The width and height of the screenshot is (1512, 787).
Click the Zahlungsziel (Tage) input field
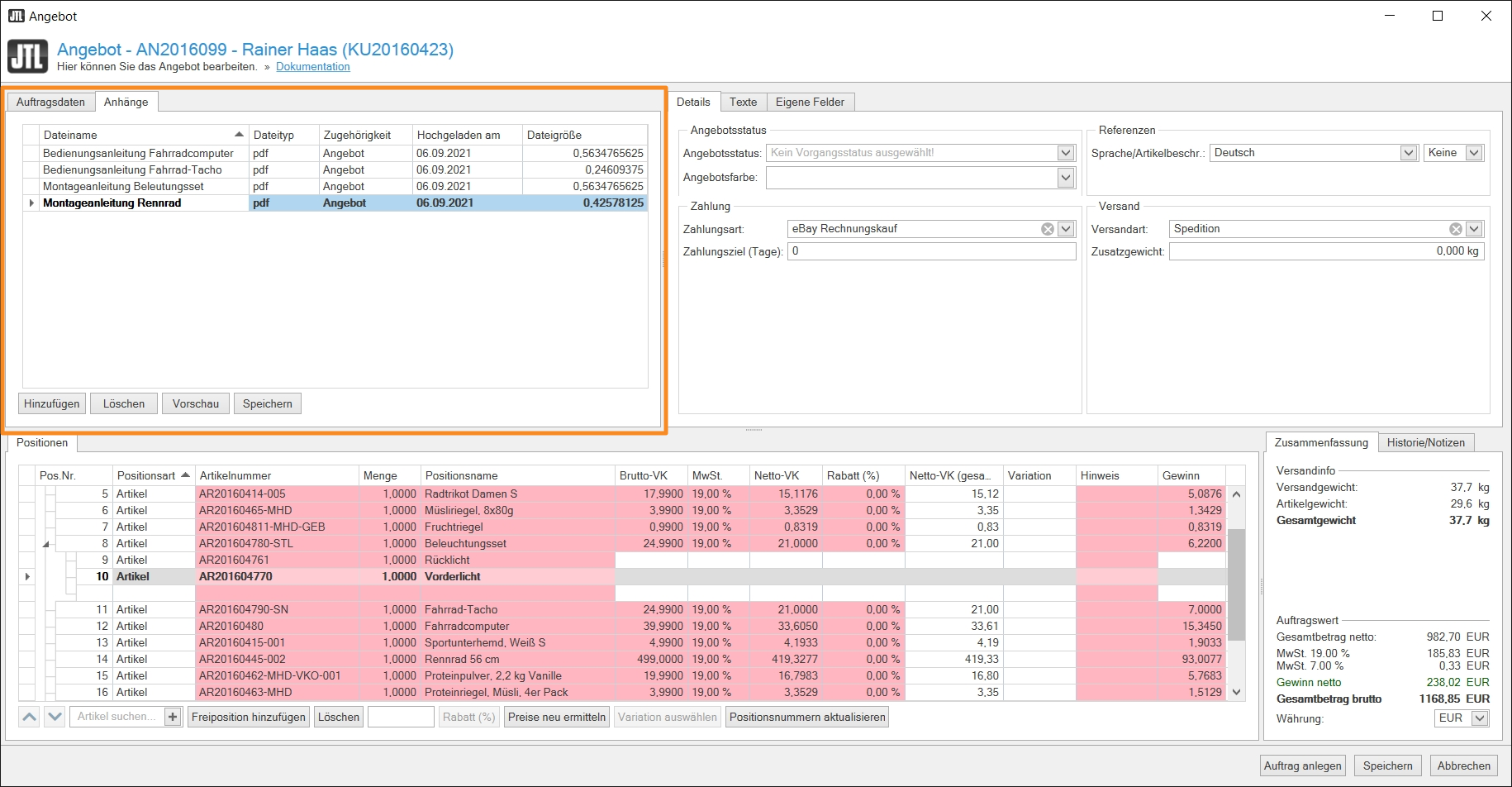point(931,251)
